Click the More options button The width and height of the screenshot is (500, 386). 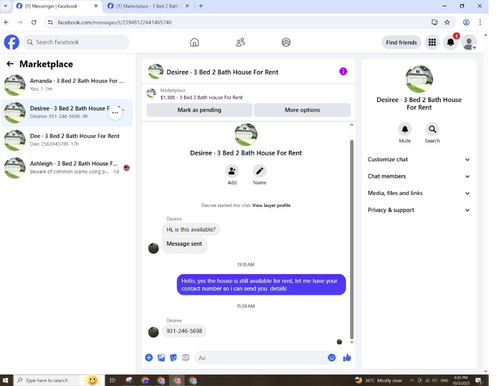302,110
